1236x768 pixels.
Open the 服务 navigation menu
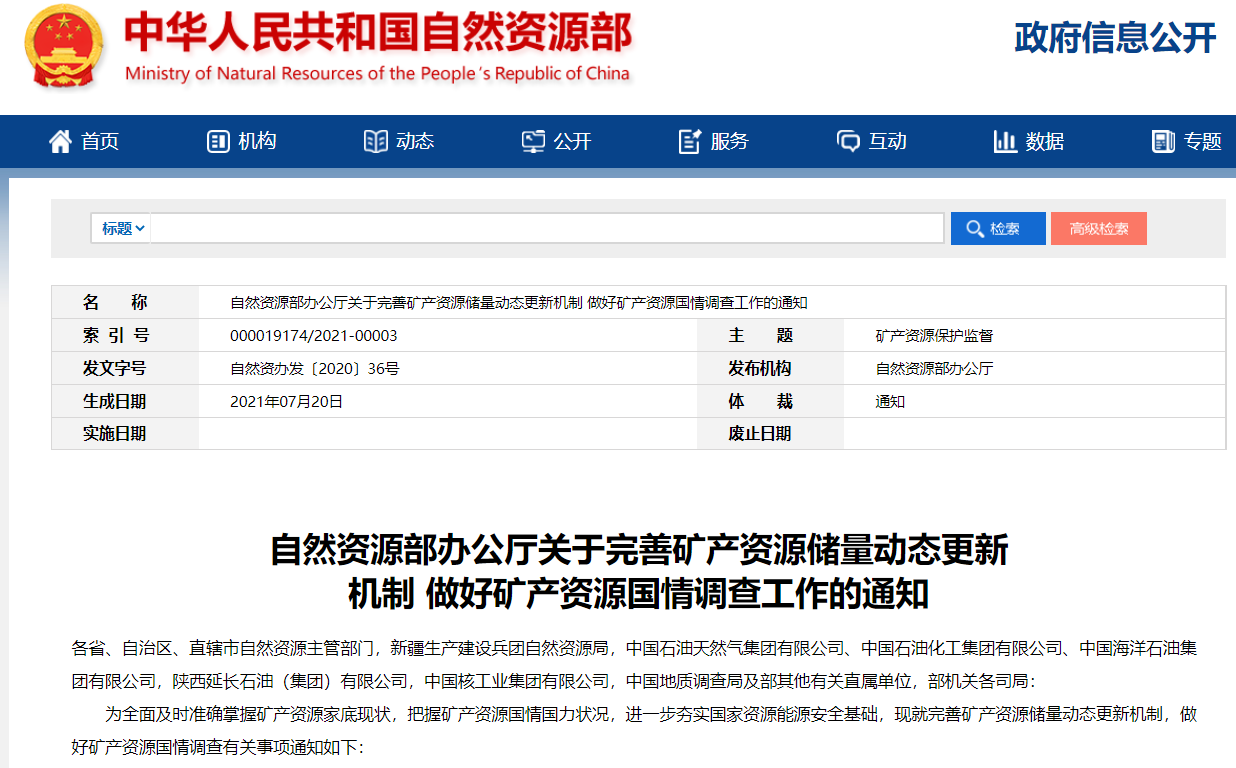(730, 142)
